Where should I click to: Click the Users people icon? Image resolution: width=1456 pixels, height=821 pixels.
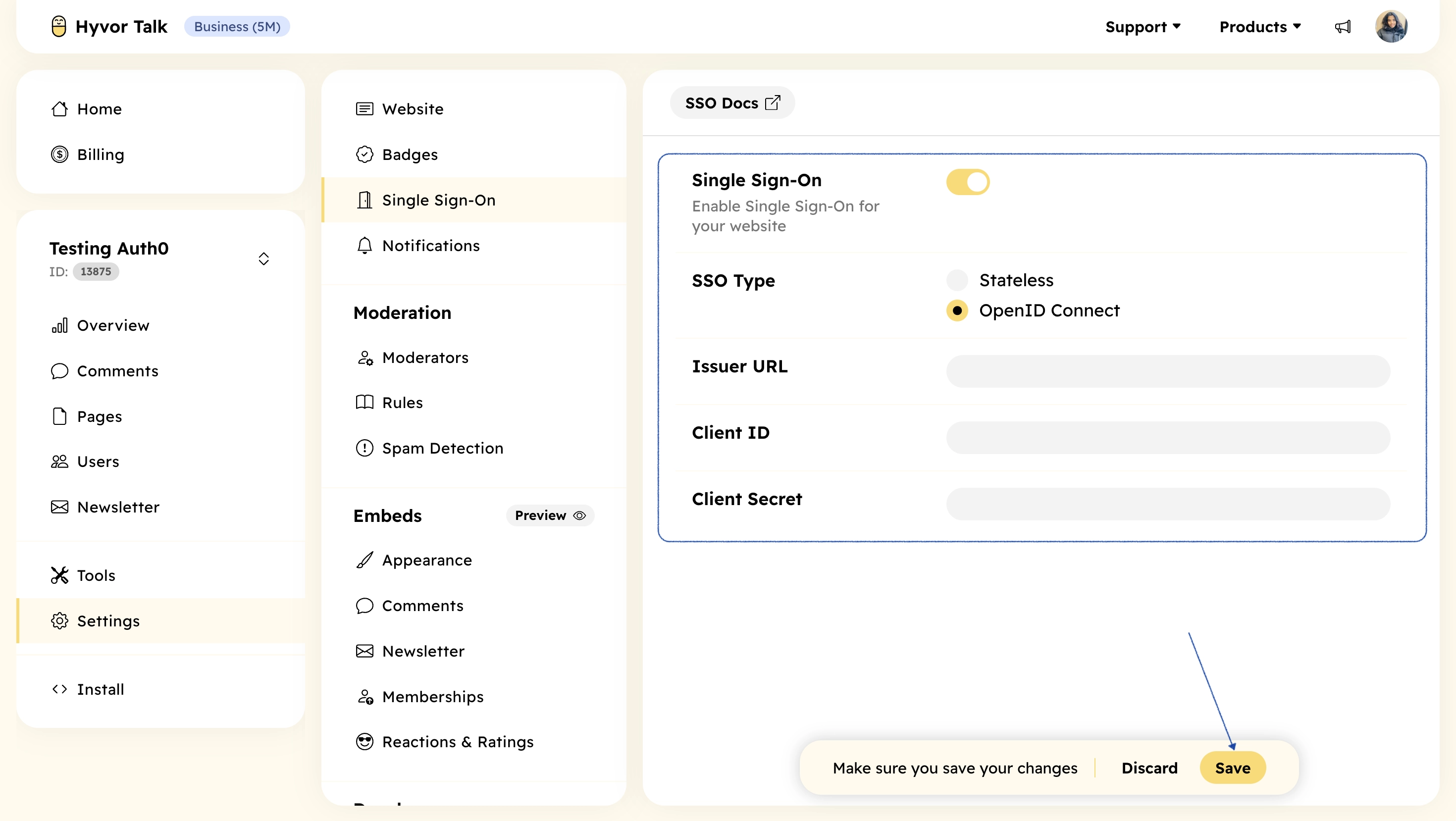tap(59, 462)
